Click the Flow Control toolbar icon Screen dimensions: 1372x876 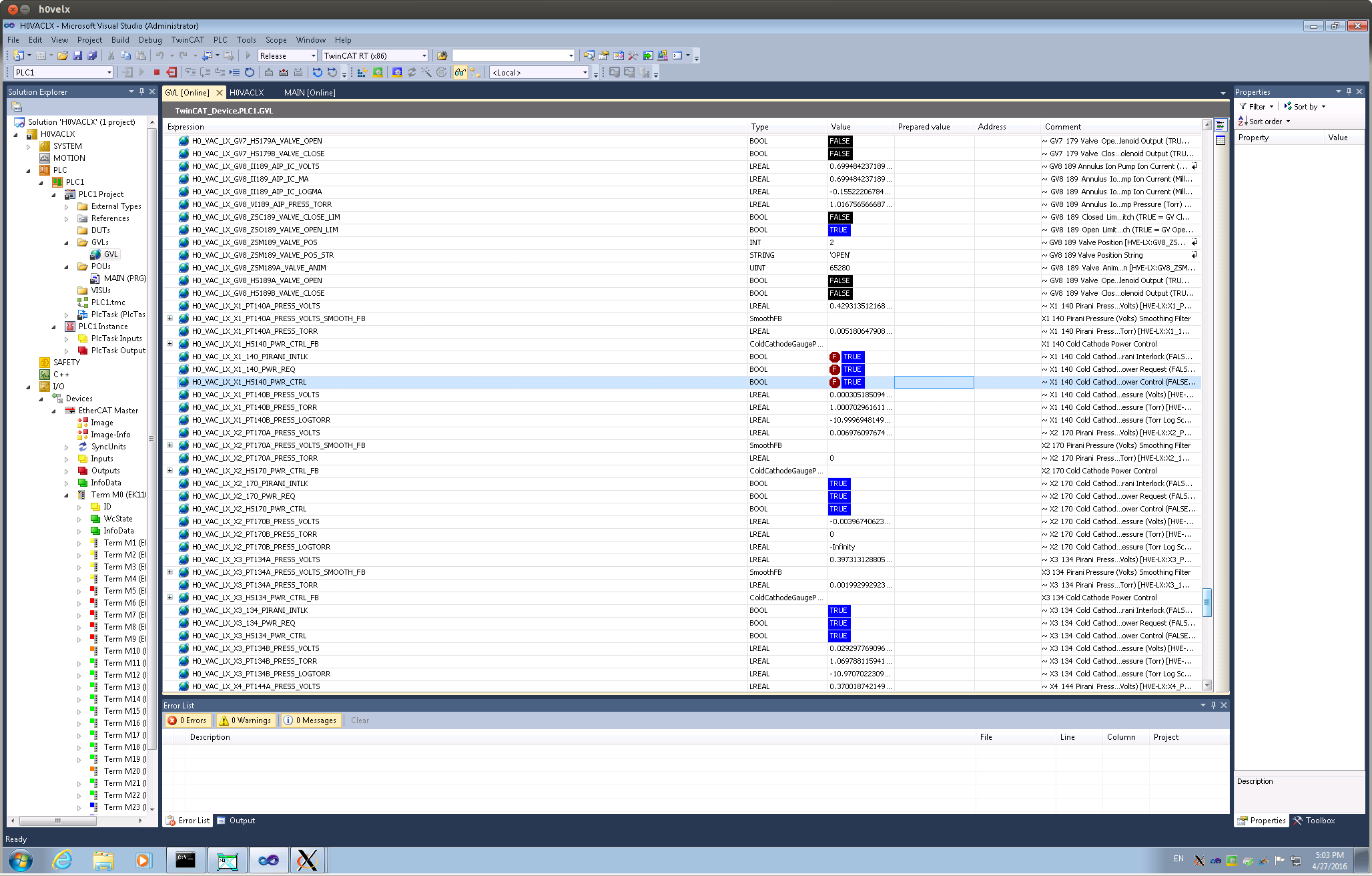(318, 72)
